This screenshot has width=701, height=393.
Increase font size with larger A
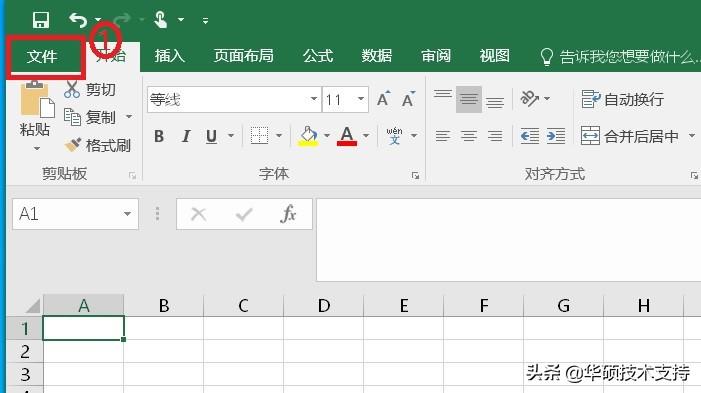(383, 99)
